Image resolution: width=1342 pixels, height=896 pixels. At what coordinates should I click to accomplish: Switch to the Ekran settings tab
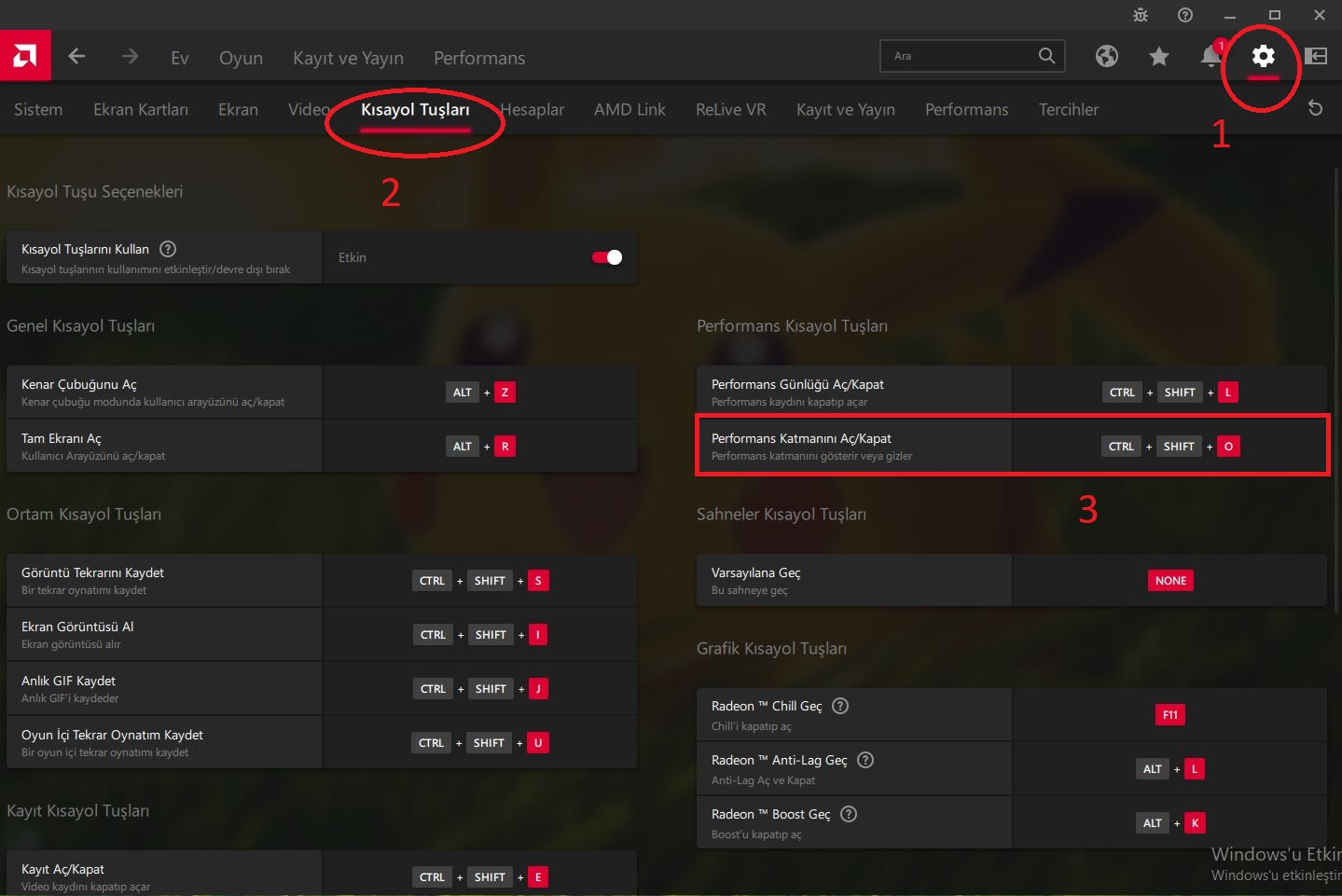pos(238,109)
